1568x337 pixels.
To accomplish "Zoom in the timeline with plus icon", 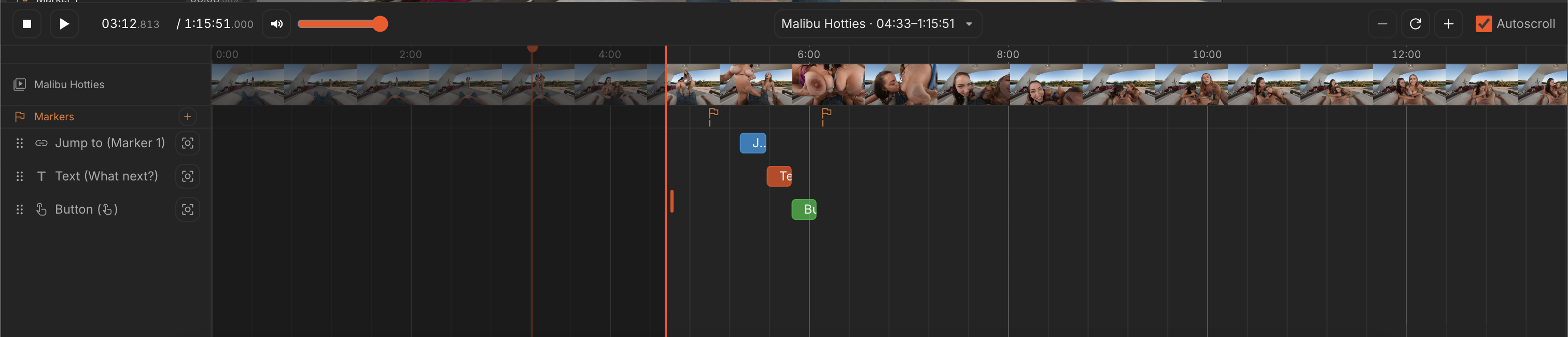I will (1449, 24).
